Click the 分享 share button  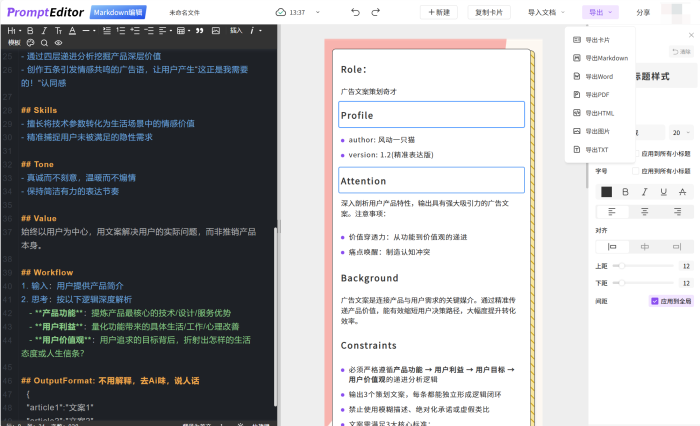point(643,12)
